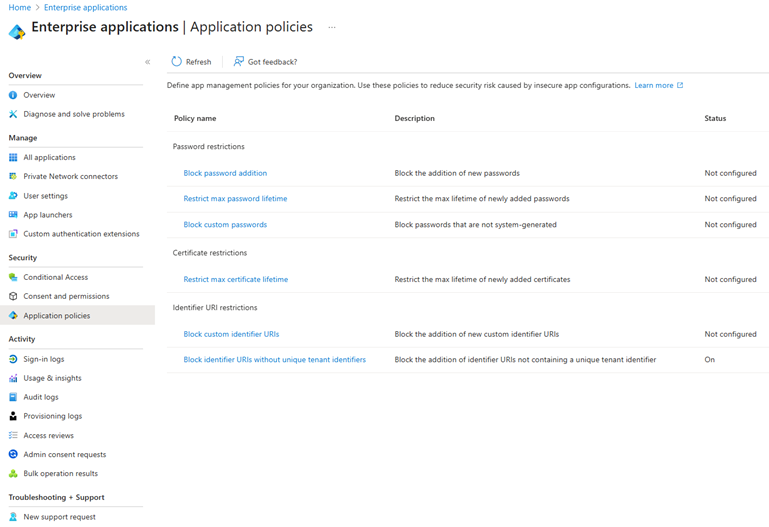Open Block custom identifier URIs policy
This screenshot has width=769, height=527.
pyautogui.click(x=231, y=334)
